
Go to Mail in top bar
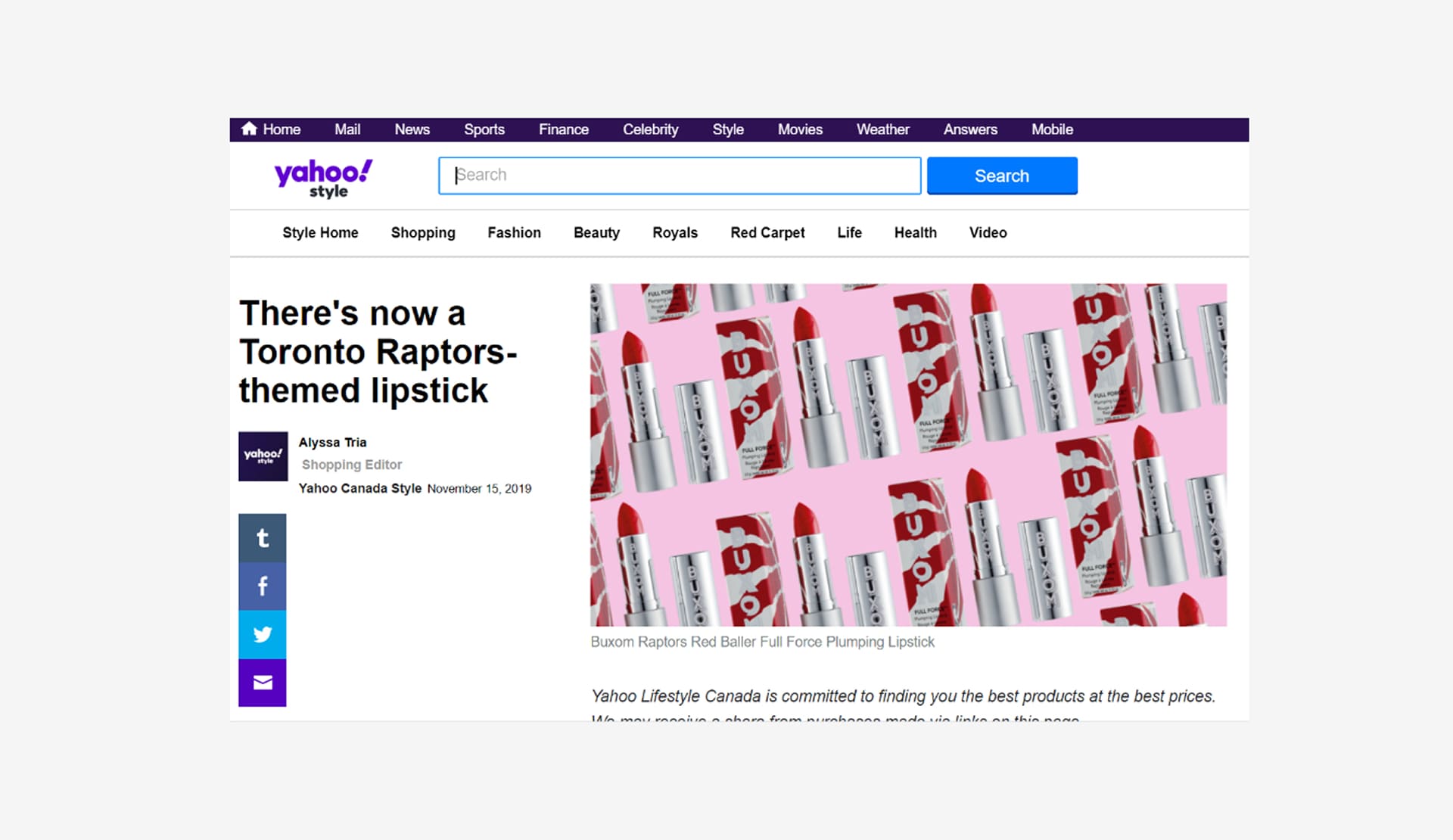[347, 129]
